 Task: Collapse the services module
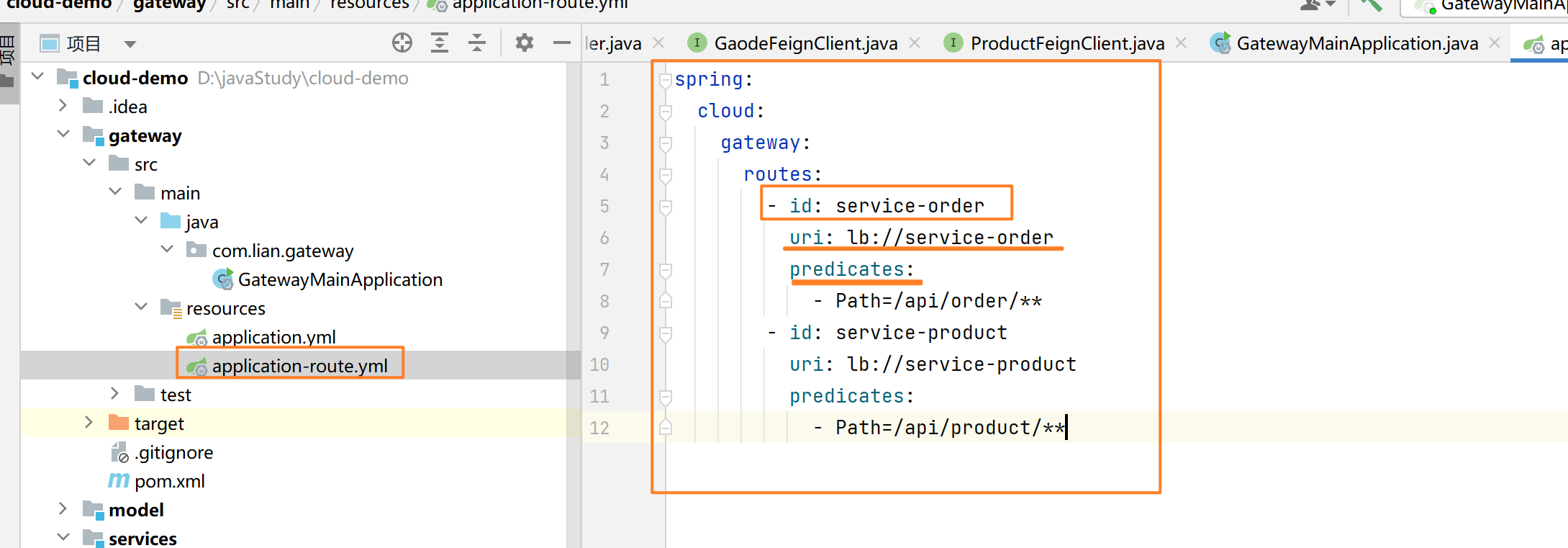[63, 537]
